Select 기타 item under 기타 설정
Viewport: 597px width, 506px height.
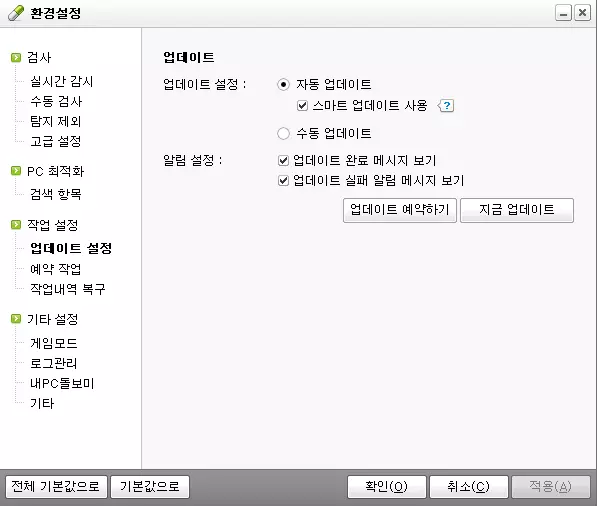click(42, 403)
